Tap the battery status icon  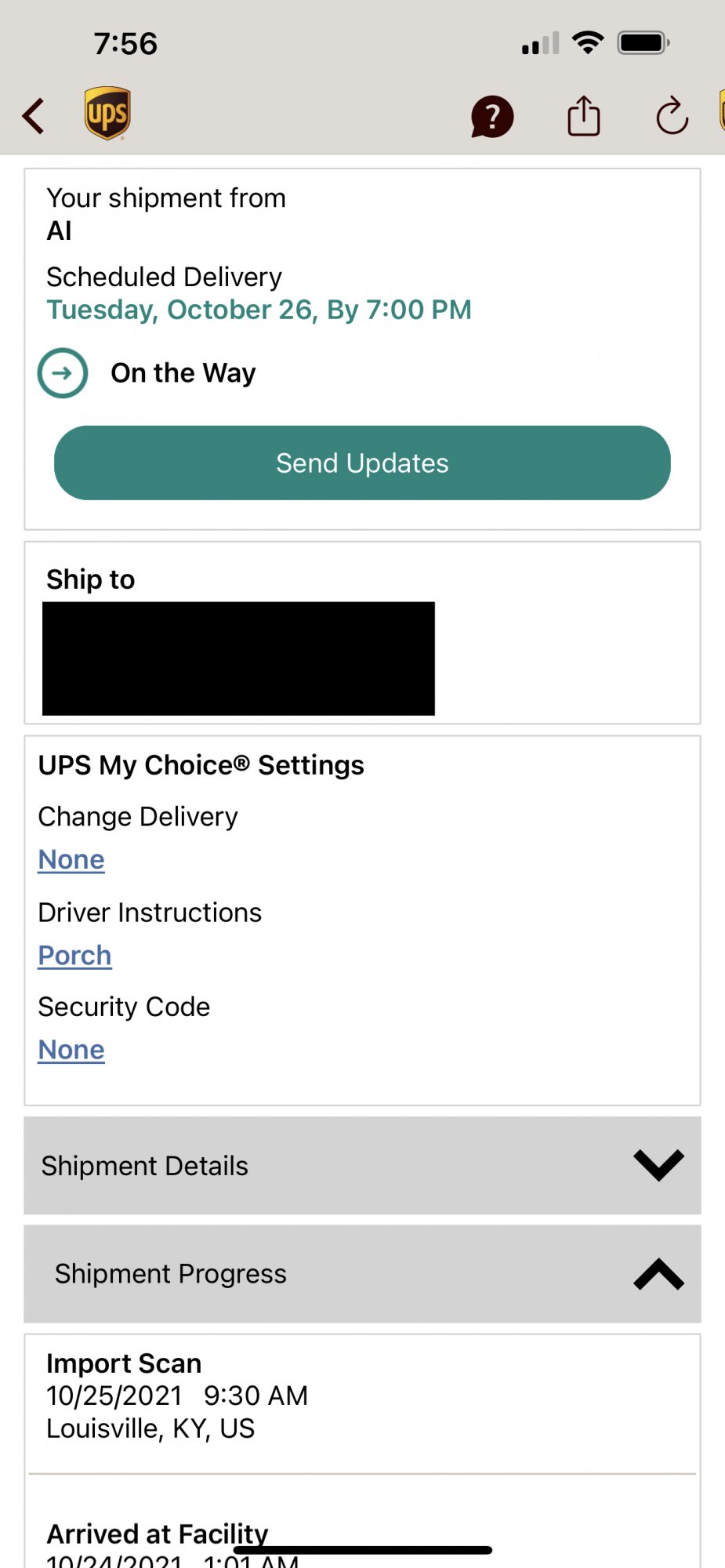coord(643,42)
